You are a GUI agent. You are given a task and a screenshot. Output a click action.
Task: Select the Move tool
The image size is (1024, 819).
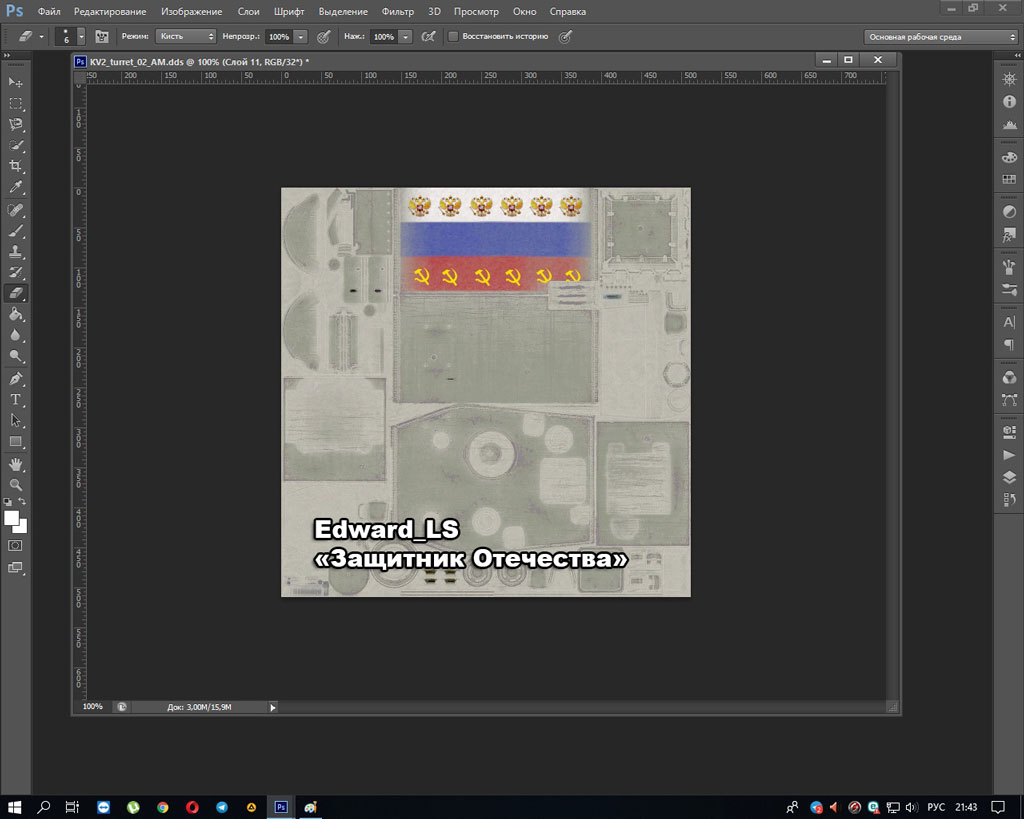pos(16,82)
